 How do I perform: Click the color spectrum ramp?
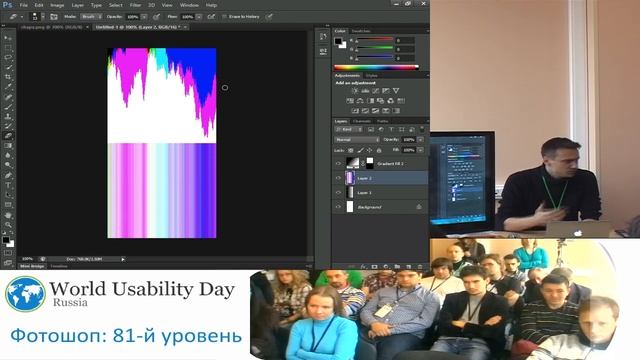coord(376,67)
